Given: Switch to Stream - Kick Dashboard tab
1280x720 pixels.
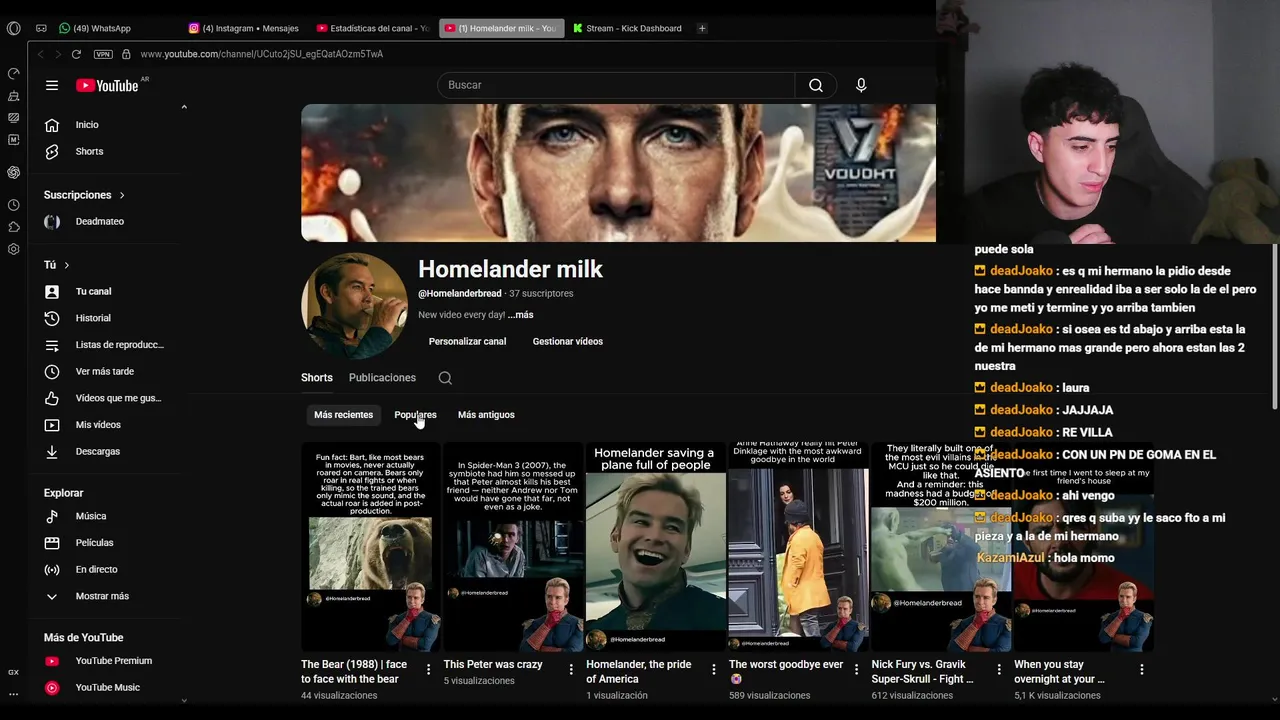Looking at the screenshot, I should tap(627, 28).
